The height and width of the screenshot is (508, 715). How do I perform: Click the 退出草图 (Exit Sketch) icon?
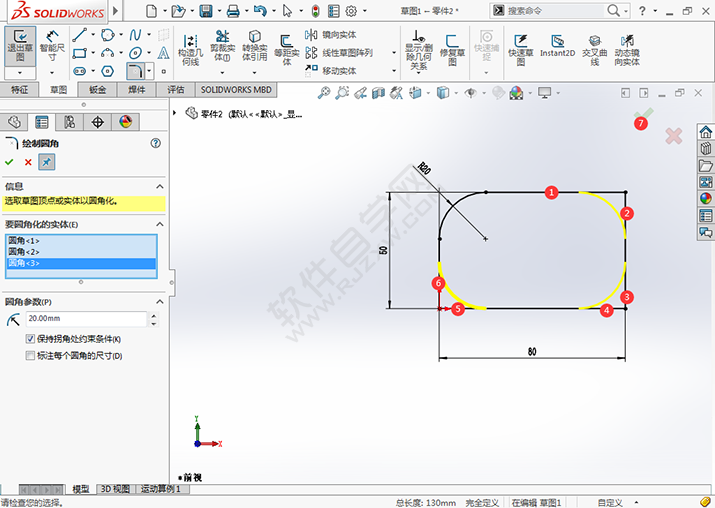tap(18, 50)
